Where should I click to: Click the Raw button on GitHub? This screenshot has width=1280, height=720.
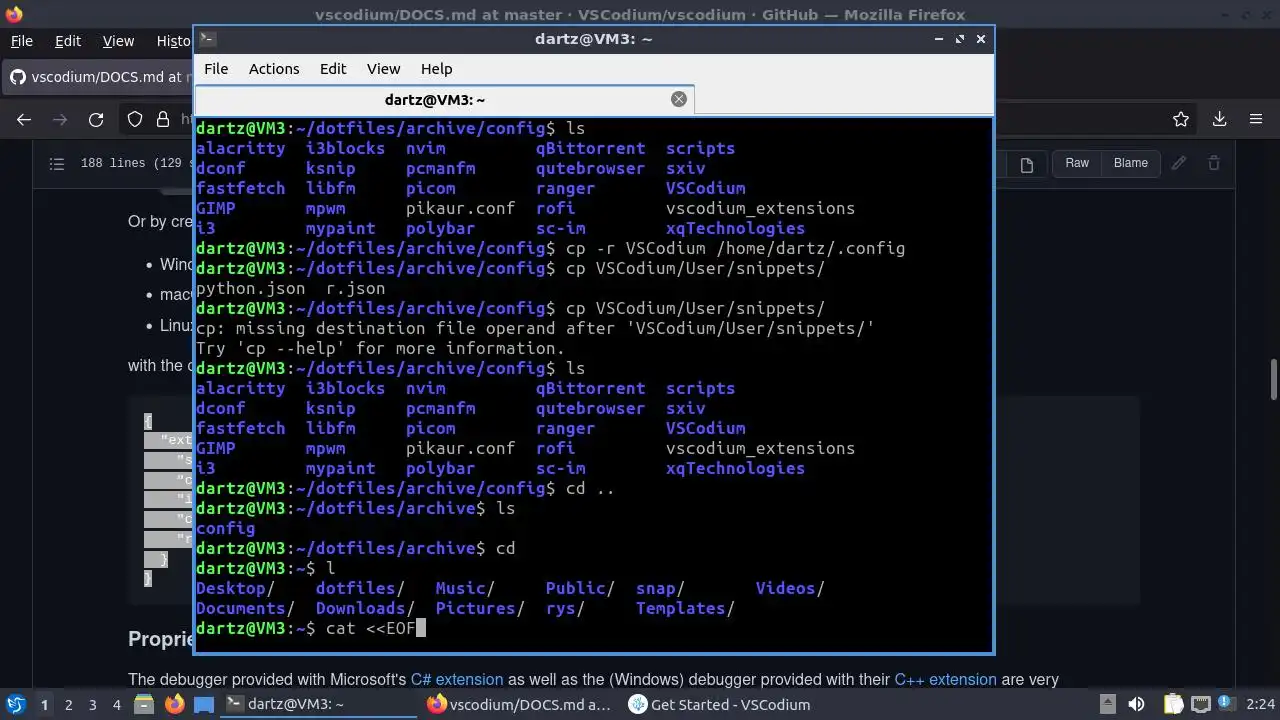click(1077, 163)
